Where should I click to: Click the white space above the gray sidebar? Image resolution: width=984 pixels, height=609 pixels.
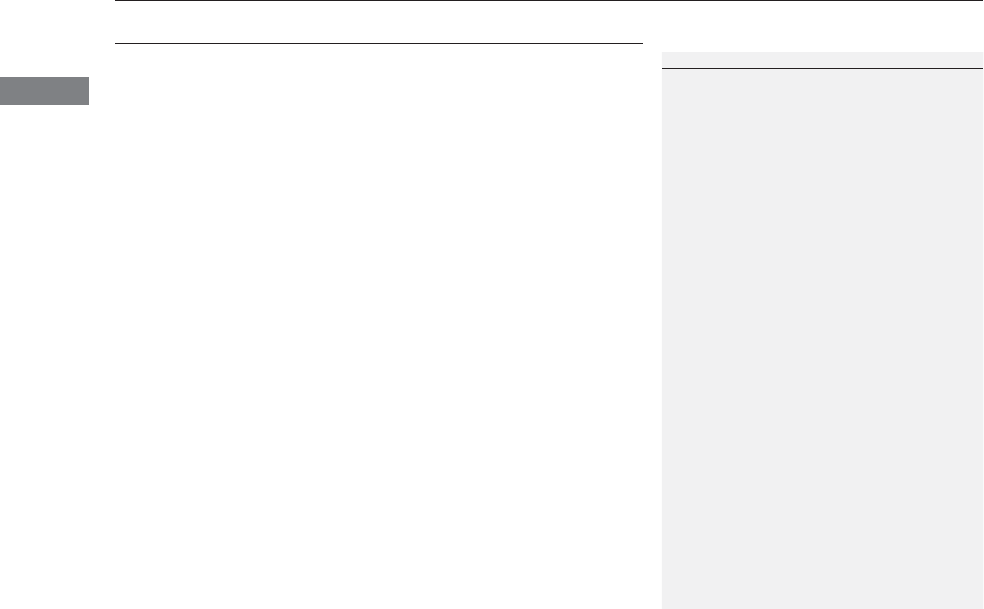pos(822,26)
